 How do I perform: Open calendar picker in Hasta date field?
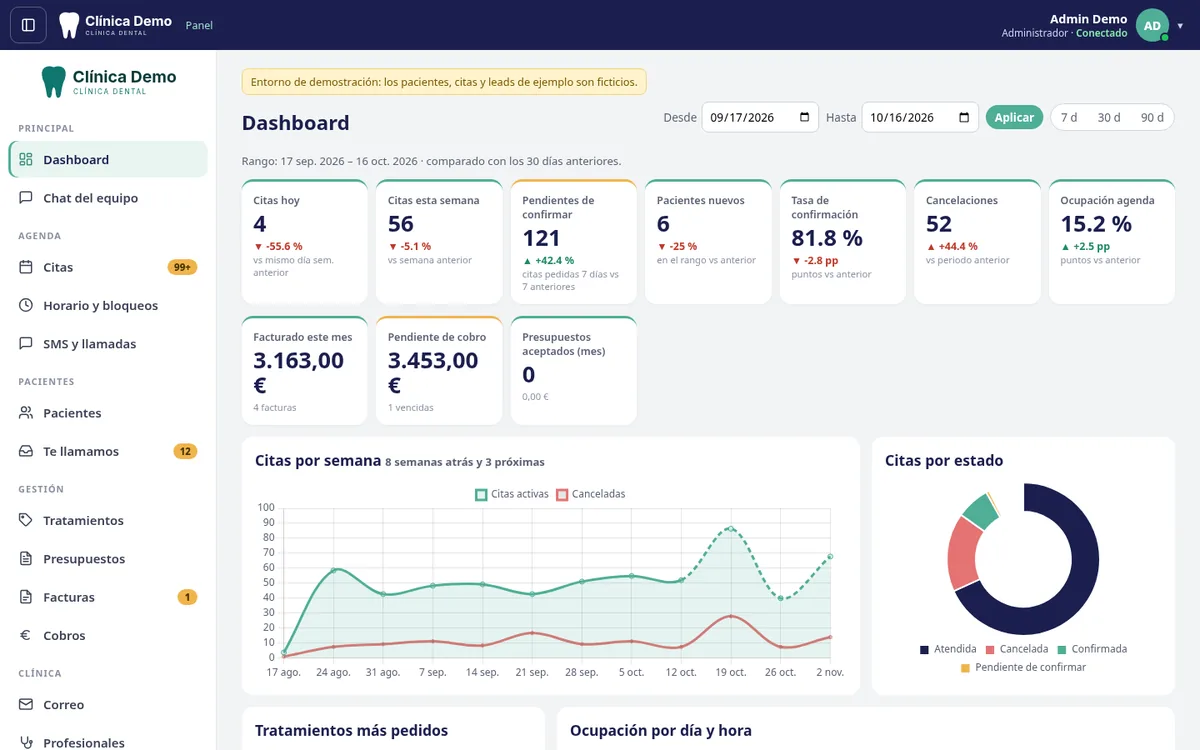click(964, 117)
